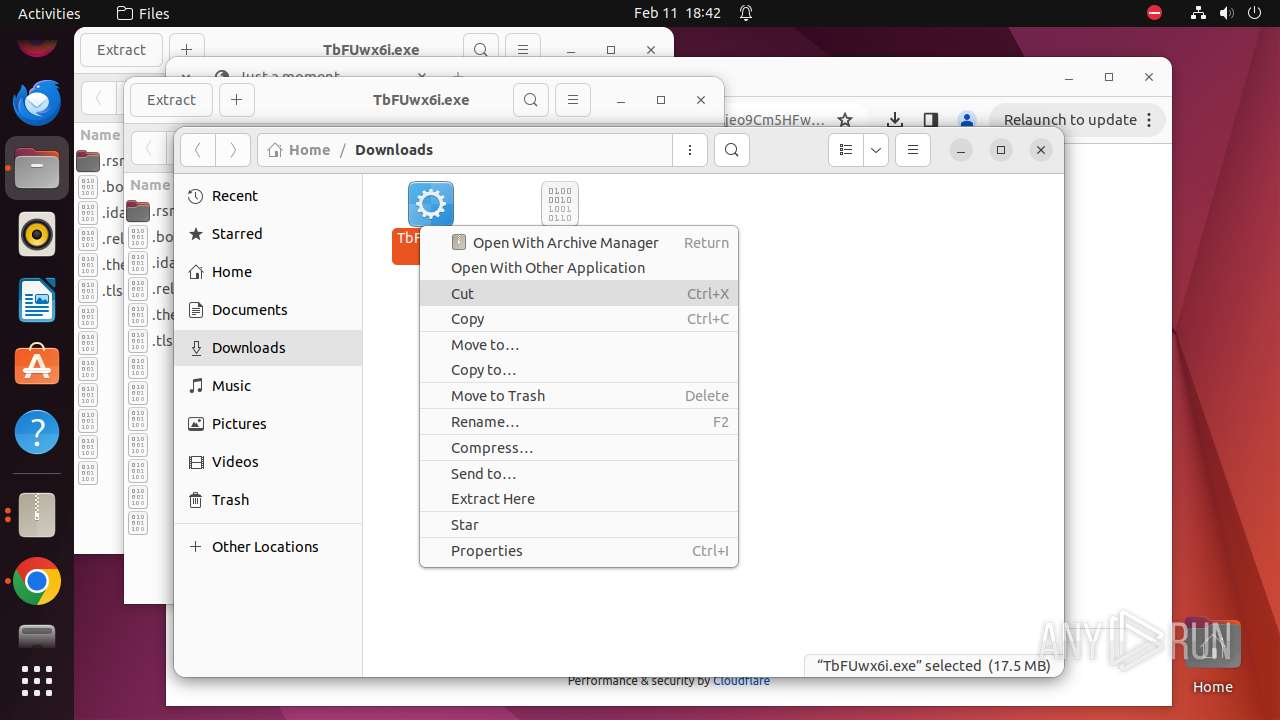Click Downloads in the path bar

(394, 150)
